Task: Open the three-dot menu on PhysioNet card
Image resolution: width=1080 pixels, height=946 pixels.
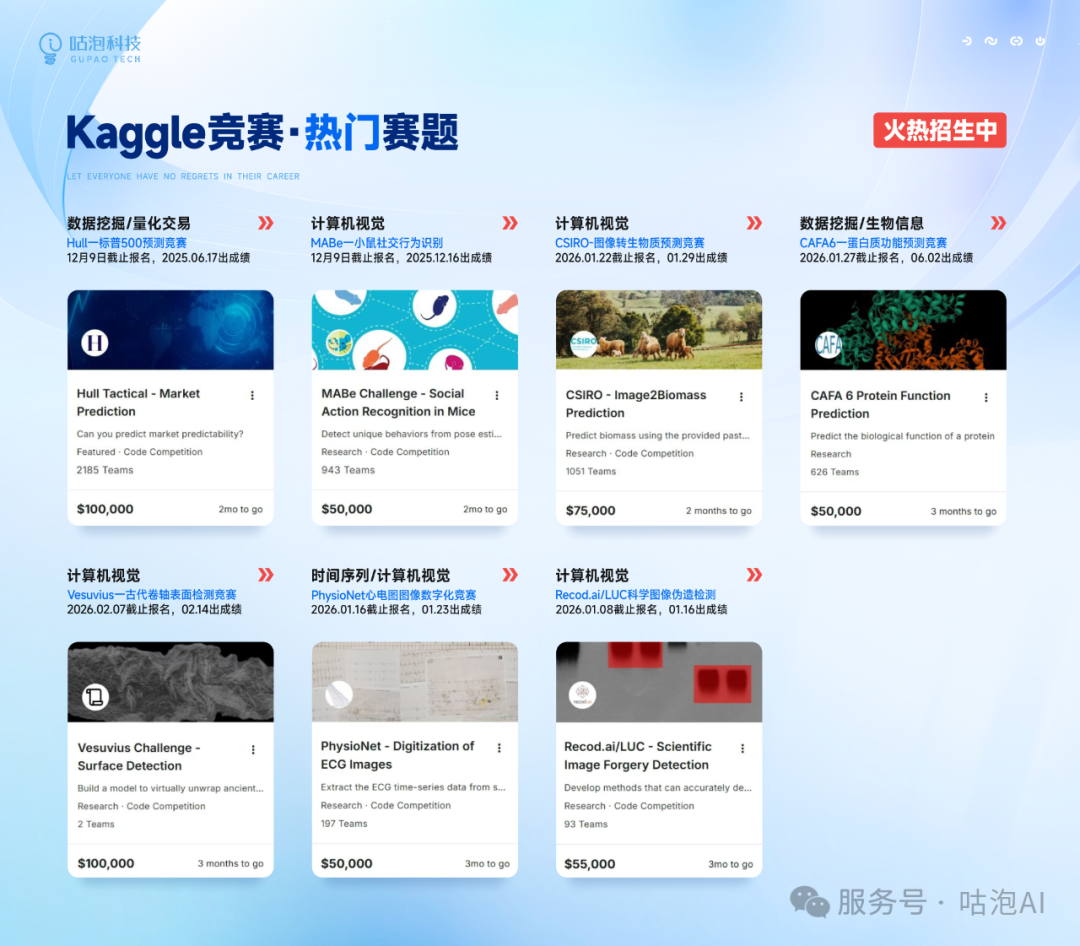Action: point(499,748)
